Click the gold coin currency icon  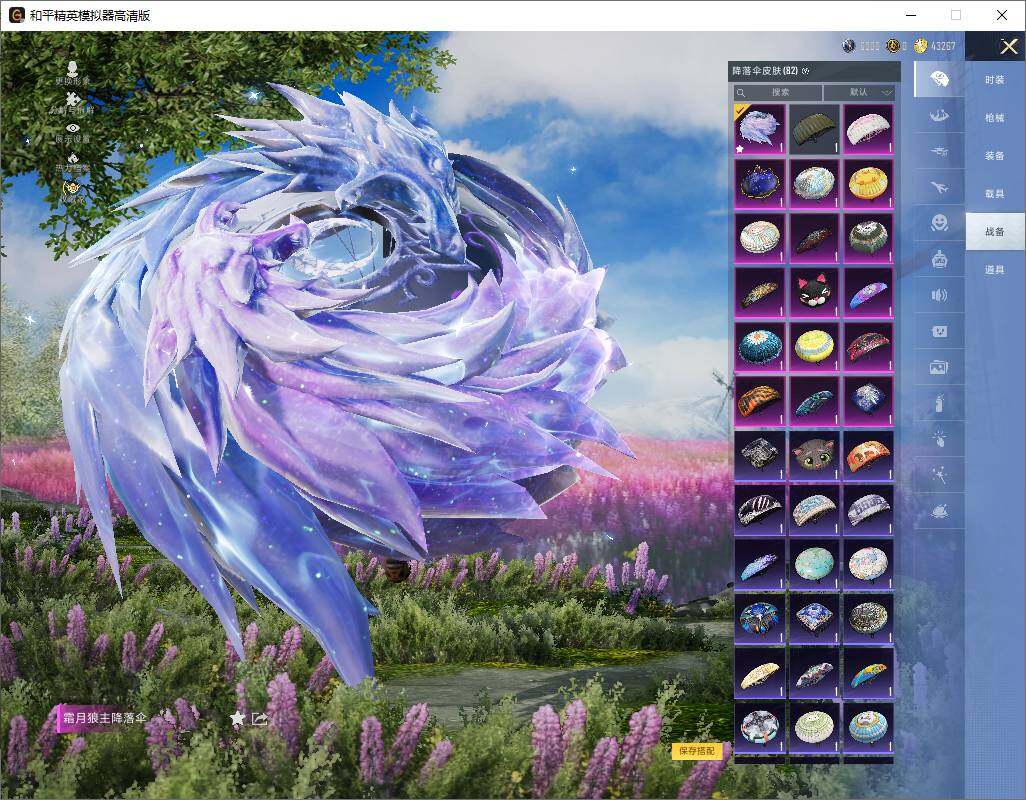[x=921, y=46]
